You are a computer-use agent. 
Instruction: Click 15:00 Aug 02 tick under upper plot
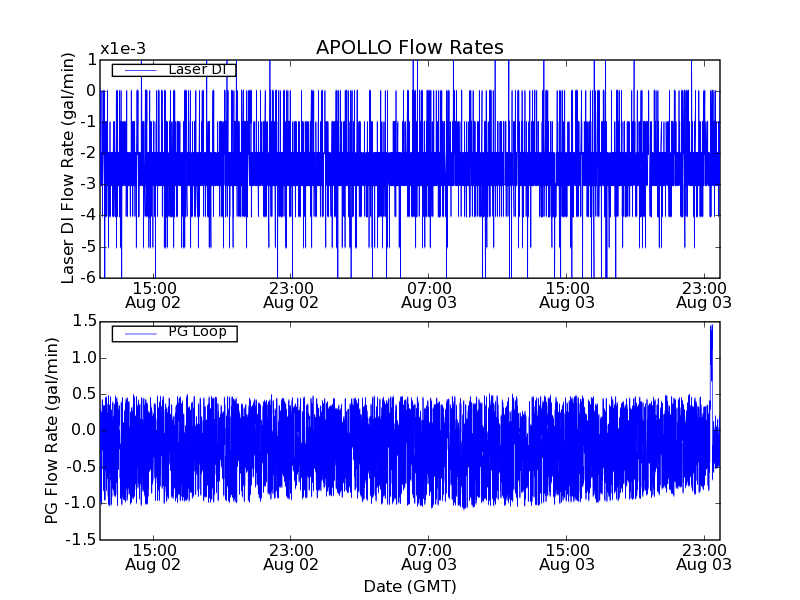[x=153, y=294]
